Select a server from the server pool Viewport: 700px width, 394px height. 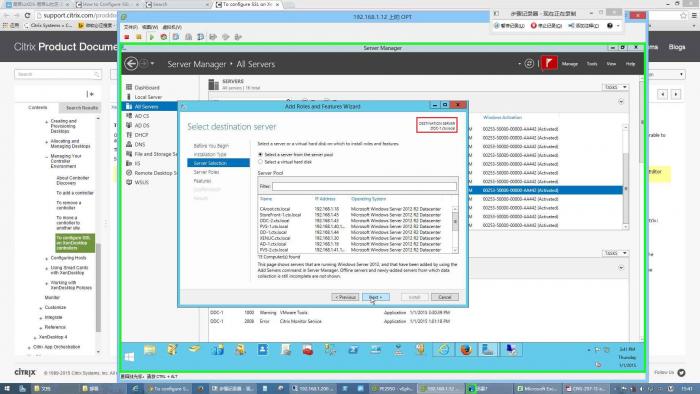260,154
